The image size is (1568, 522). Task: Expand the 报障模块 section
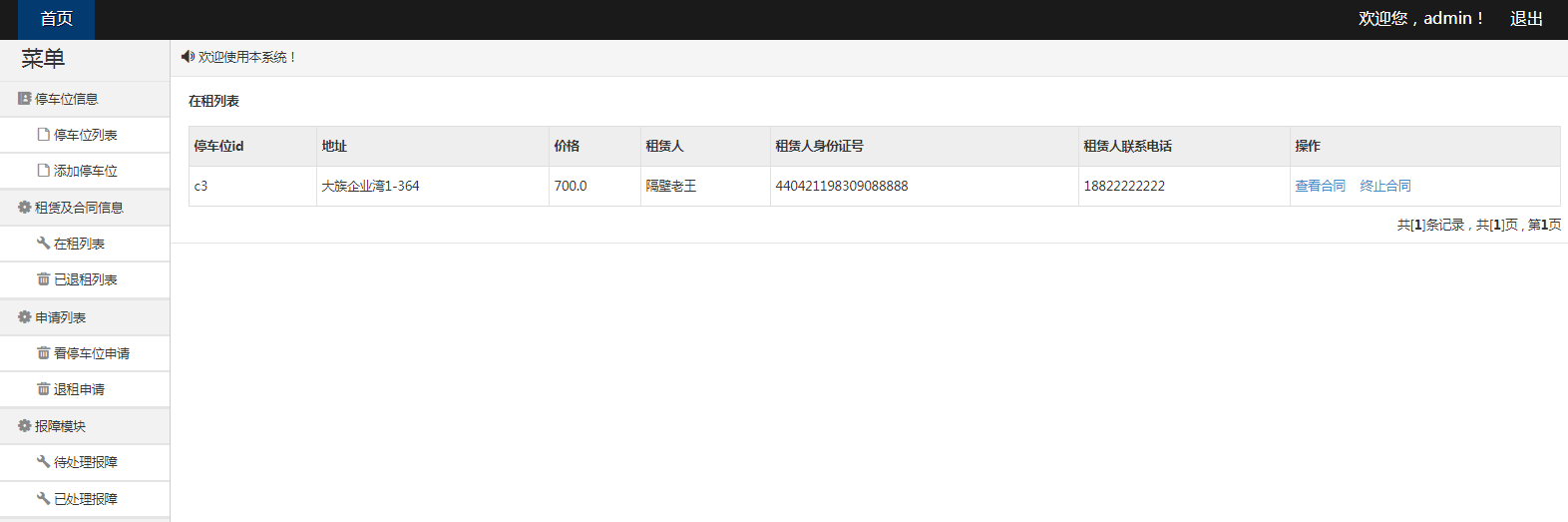(85, 426)
